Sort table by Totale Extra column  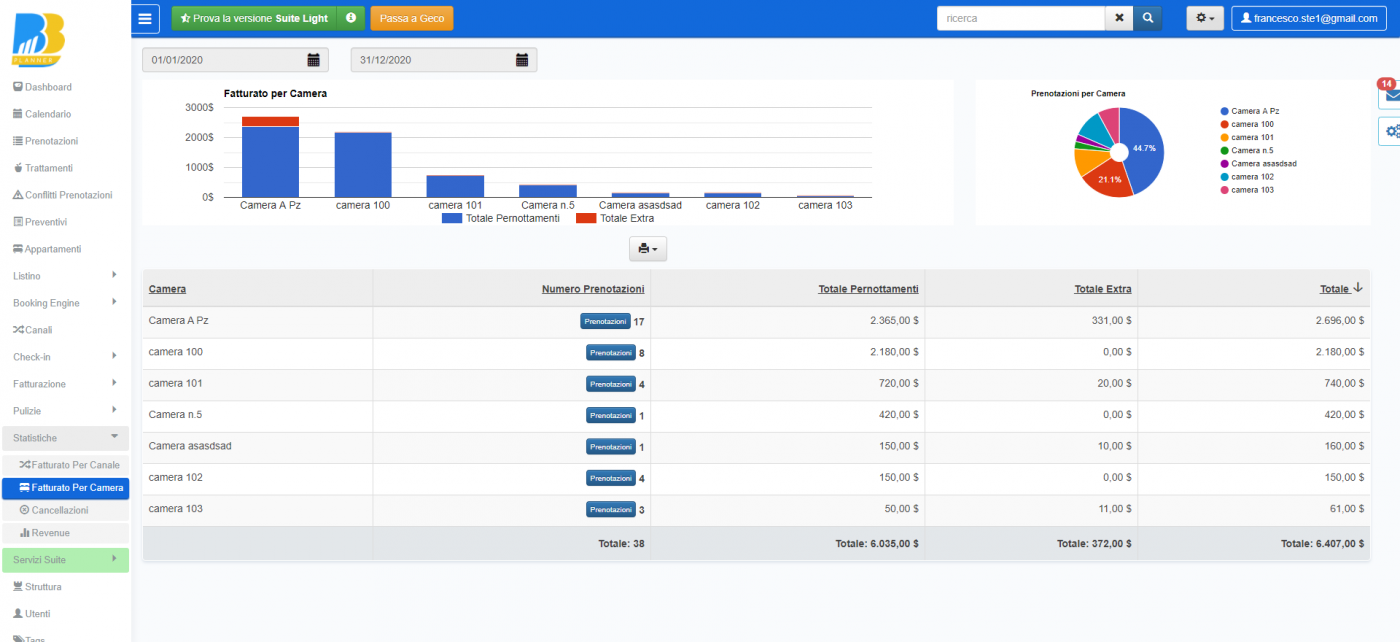click(1103, 289)
